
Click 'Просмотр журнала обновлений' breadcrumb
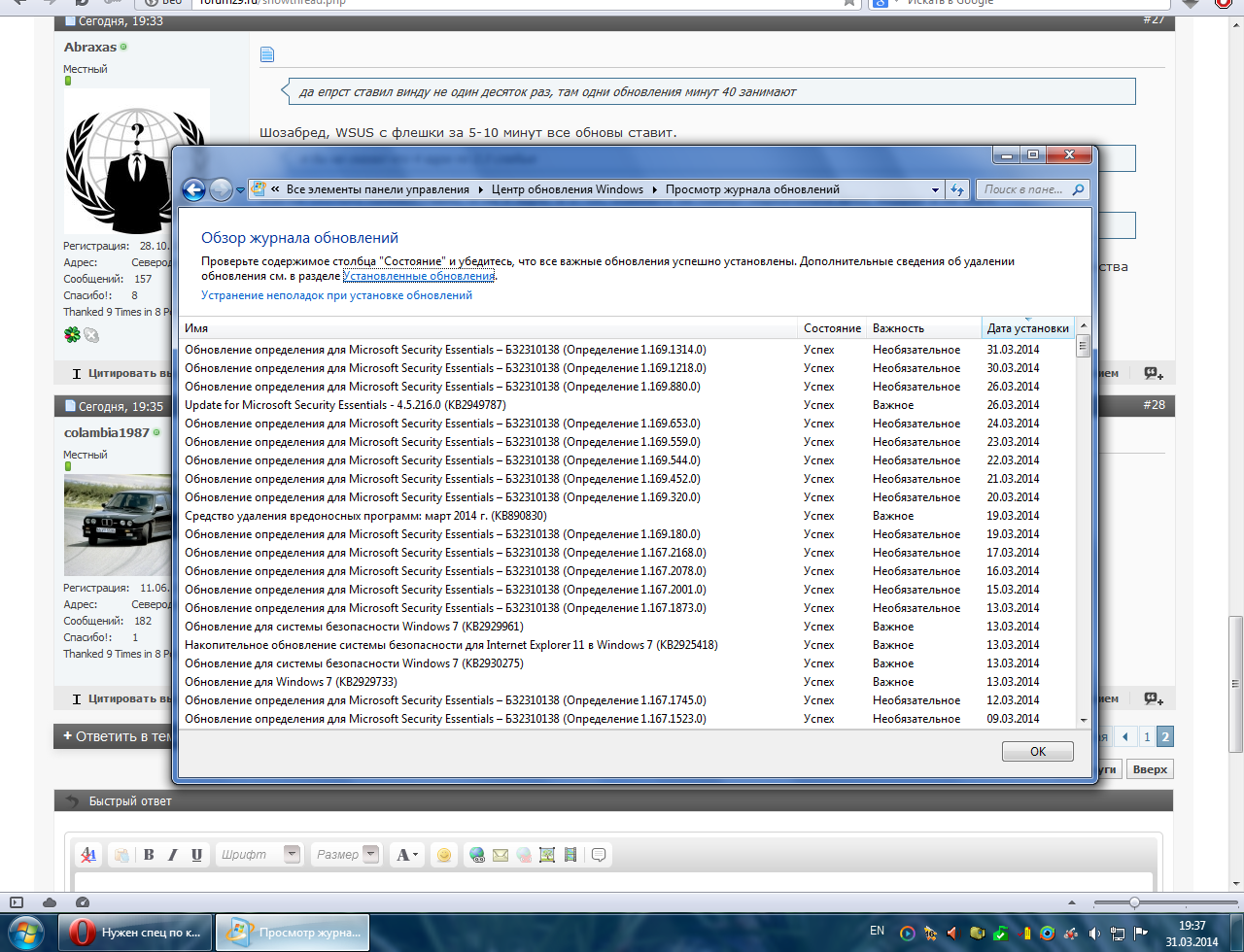(x=752, y=189)
